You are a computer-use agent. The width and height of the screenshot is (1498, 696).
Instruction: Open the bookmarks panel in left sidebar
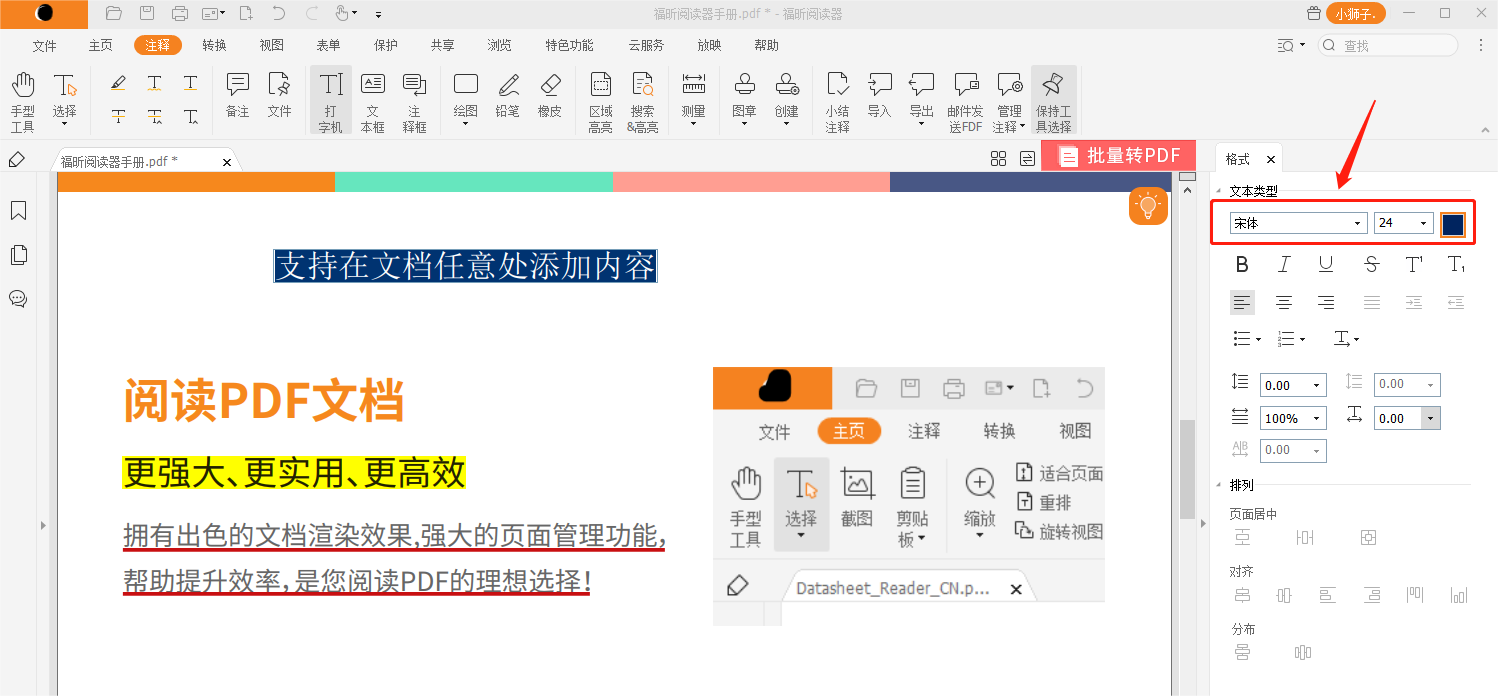[18, 211]
